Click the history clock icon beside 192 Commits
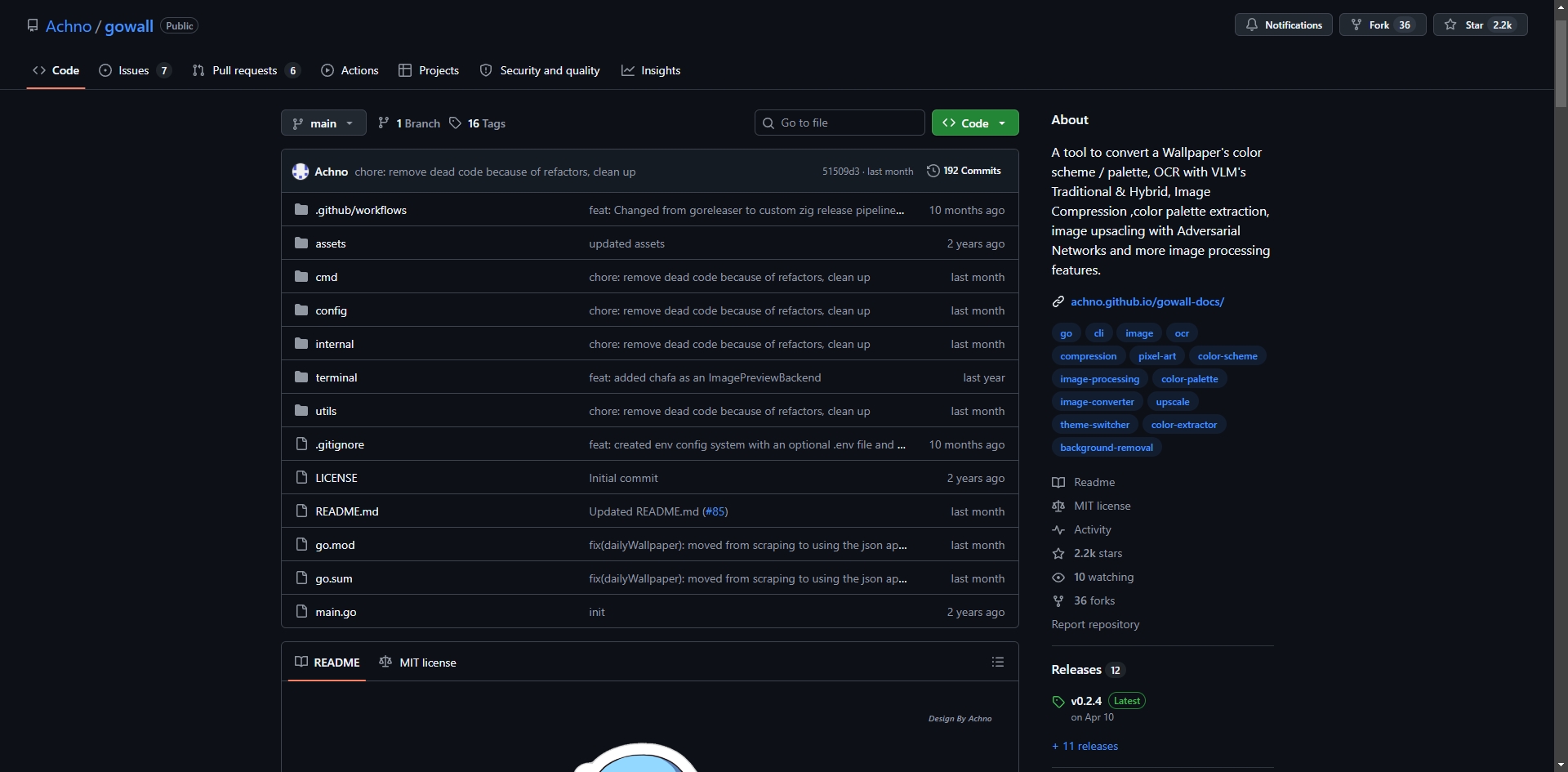This screenshot has height=772, width=1568. pyautogui.click(x=933, y=171)
